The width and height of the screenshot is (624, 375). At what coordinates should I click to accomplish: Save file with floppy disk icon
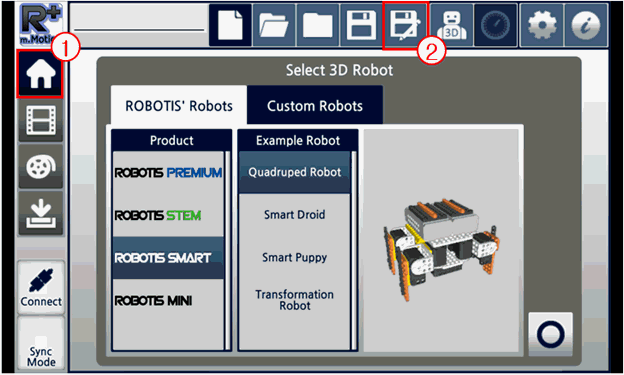[x=361, y=25]
